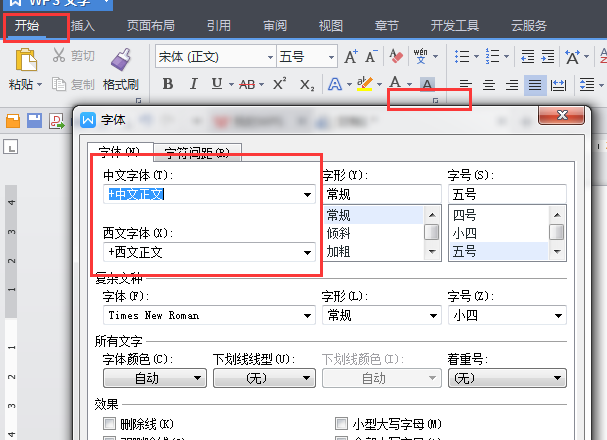Image resolution: width=607 pixels, height=440 pixels.
Task: Insert numbered list
Action: point(493,56)
